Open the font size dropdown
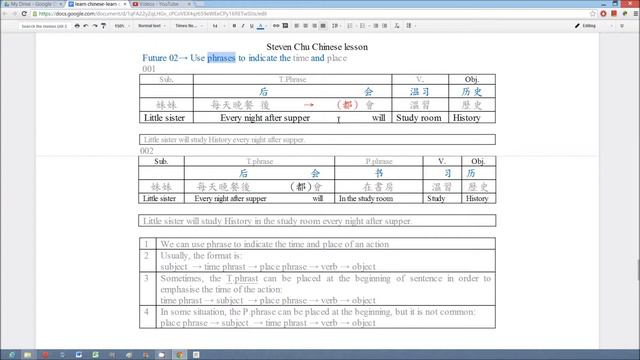640x360 pixels. coord(218,26)
